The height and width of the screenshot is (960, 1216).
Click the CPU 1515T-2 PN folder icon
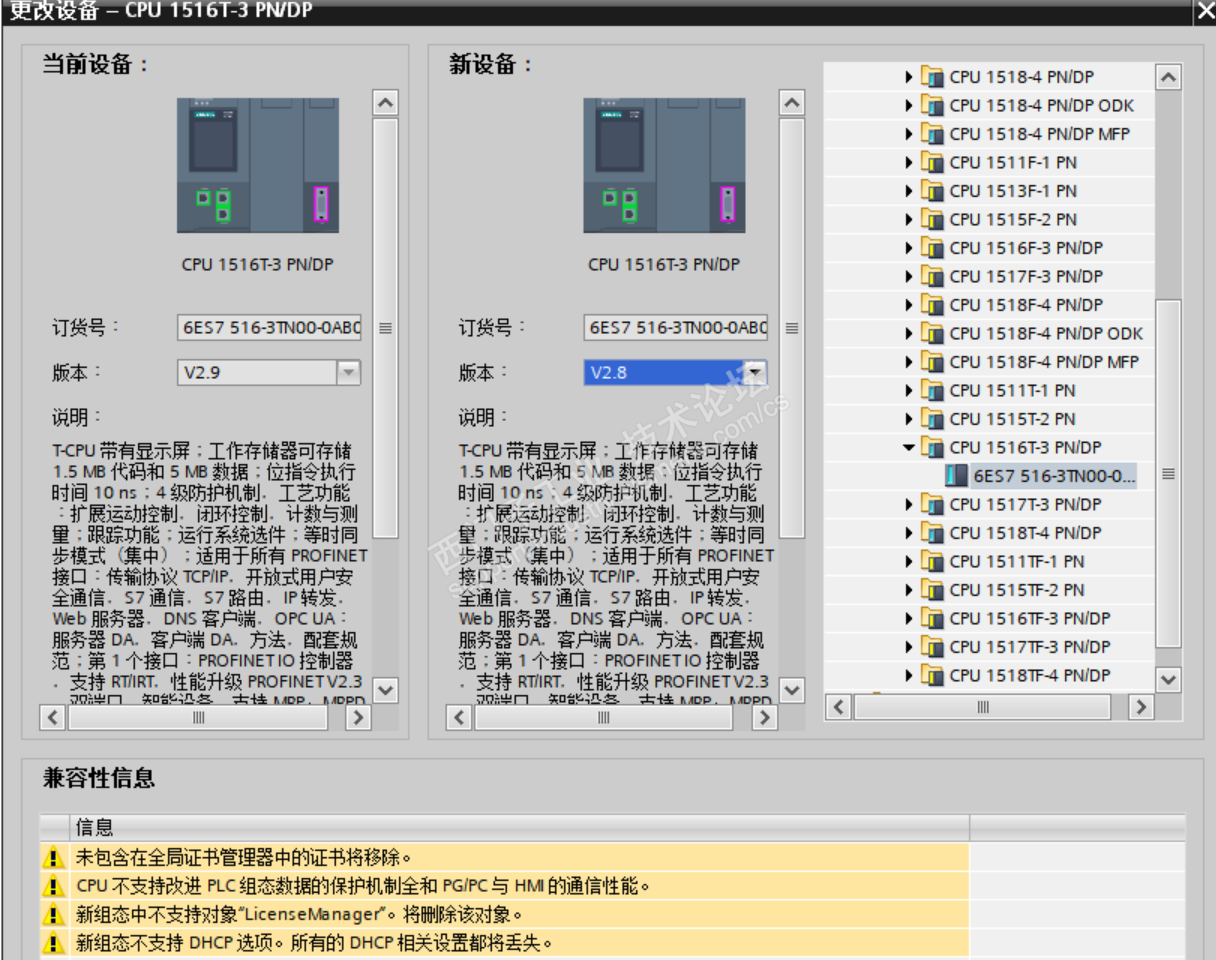[932, 419]
